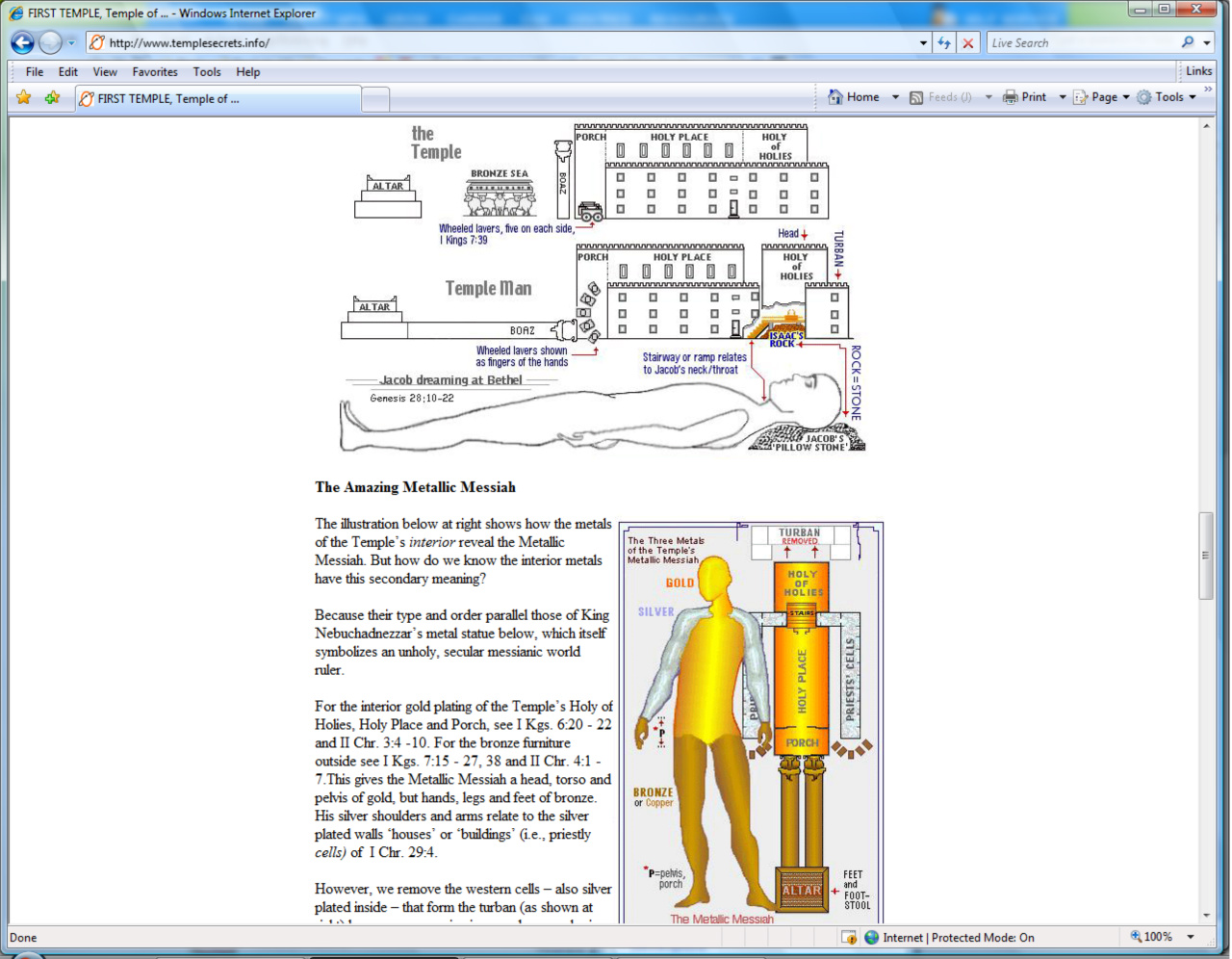Go back with the Back arrow button
Screen dimensions: 1232x959
point(23,42)
